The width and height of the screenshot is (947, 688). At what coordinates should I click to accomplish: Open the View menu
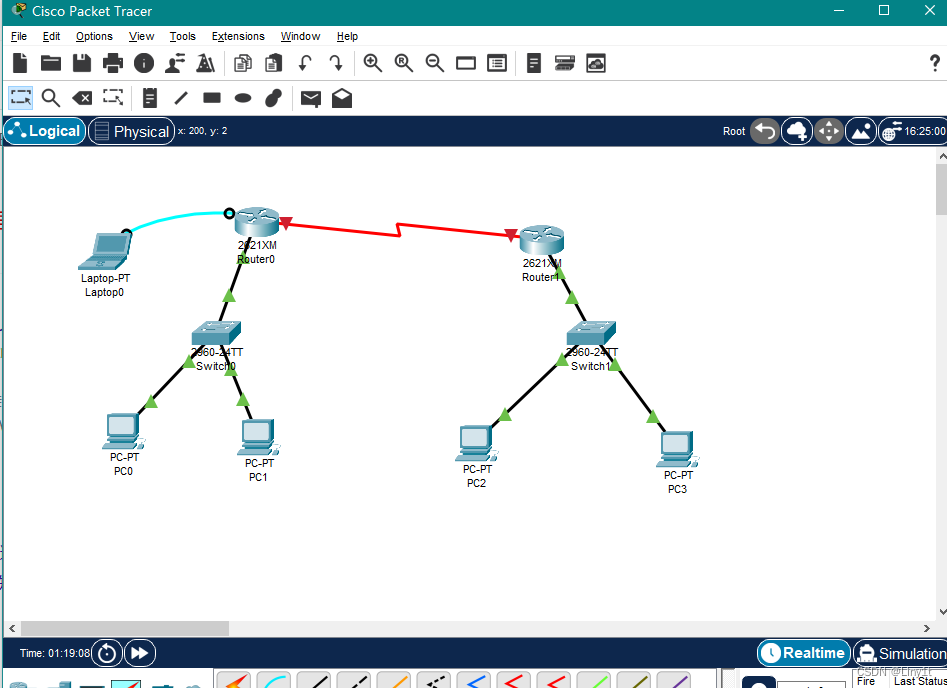[x=141, y=36]
